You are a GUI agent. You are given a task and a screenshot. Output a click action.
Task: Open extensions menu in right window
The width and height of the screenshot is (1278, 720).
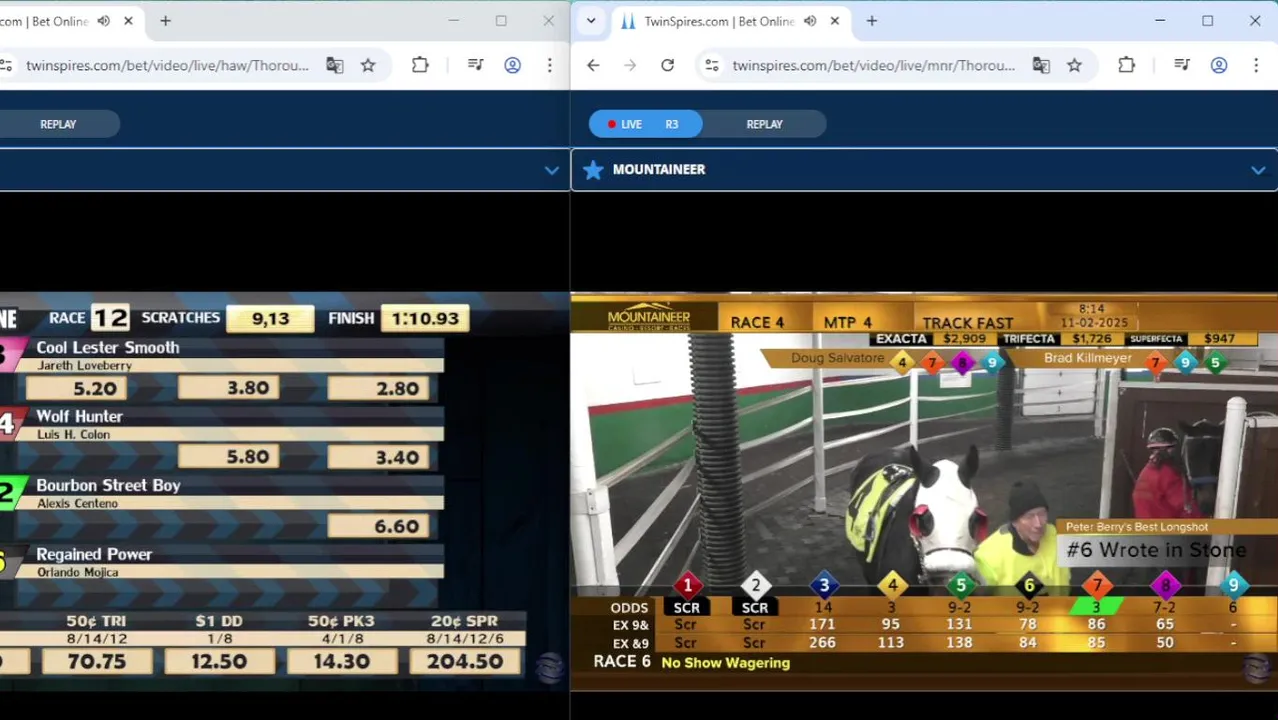pyautogui.click(x=1126, y=65)
